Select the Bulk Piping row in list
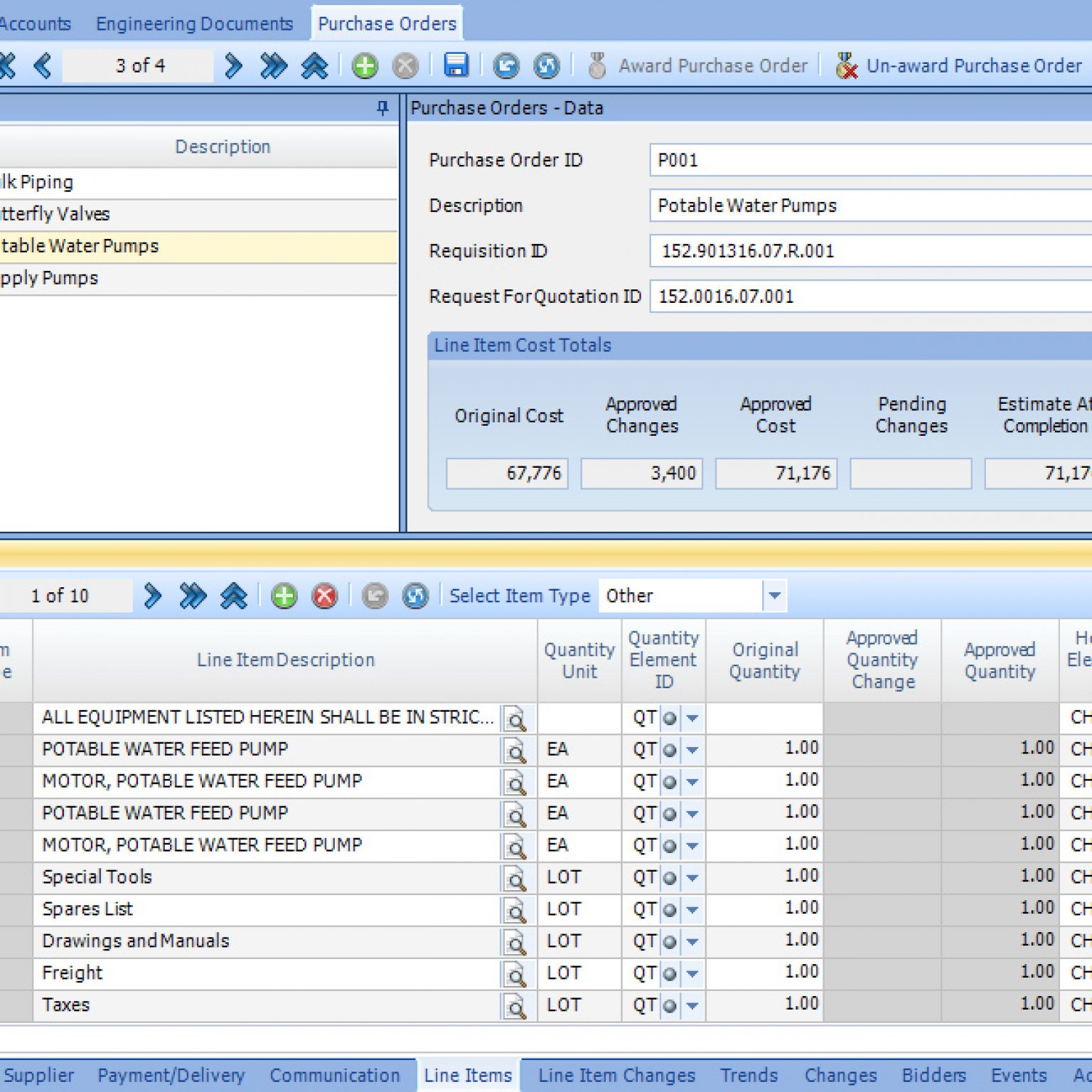 point(198,182)
